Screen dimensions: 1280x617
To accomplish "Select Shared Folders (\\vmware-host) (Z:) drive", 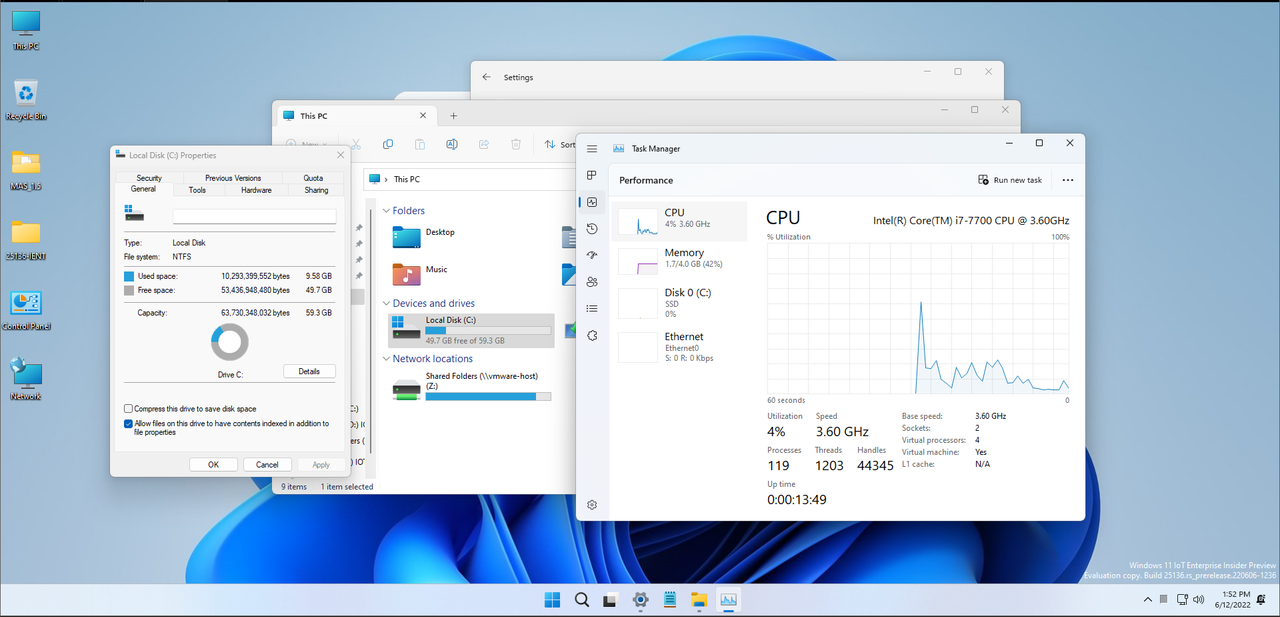I will point(471,386).
